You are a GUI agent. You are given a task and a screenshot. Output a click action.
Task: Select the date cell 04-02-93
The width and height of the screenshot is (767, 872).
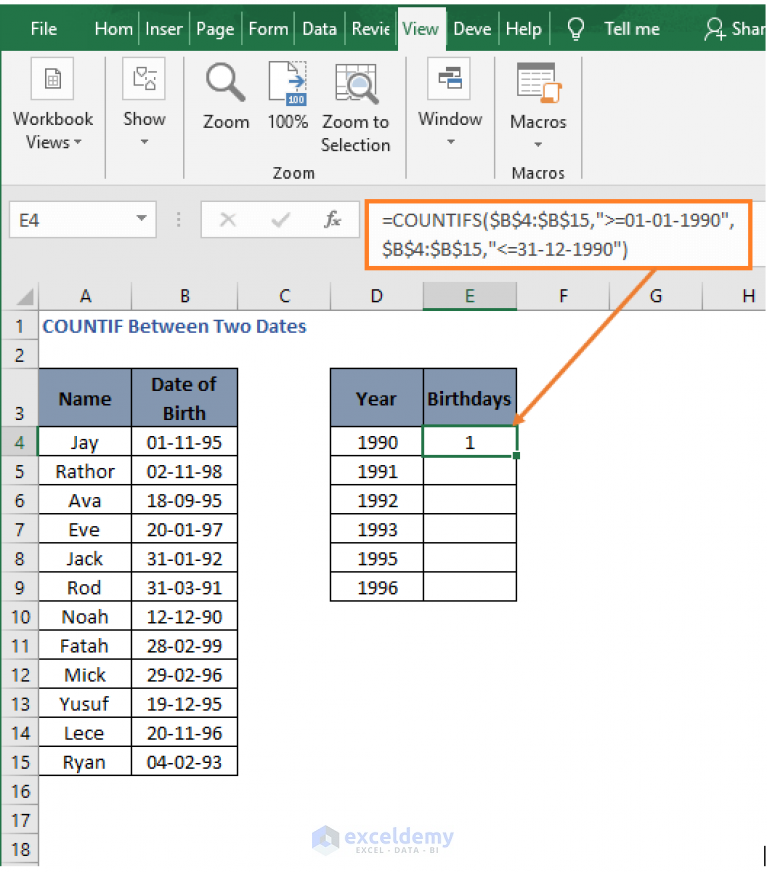click(185, 761)
